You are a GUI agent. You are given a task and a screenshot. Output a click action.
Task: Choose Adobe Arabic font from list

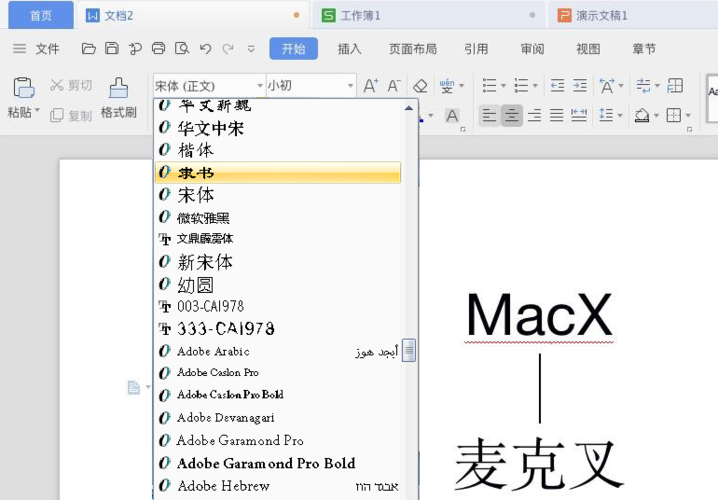coord(278,351)
